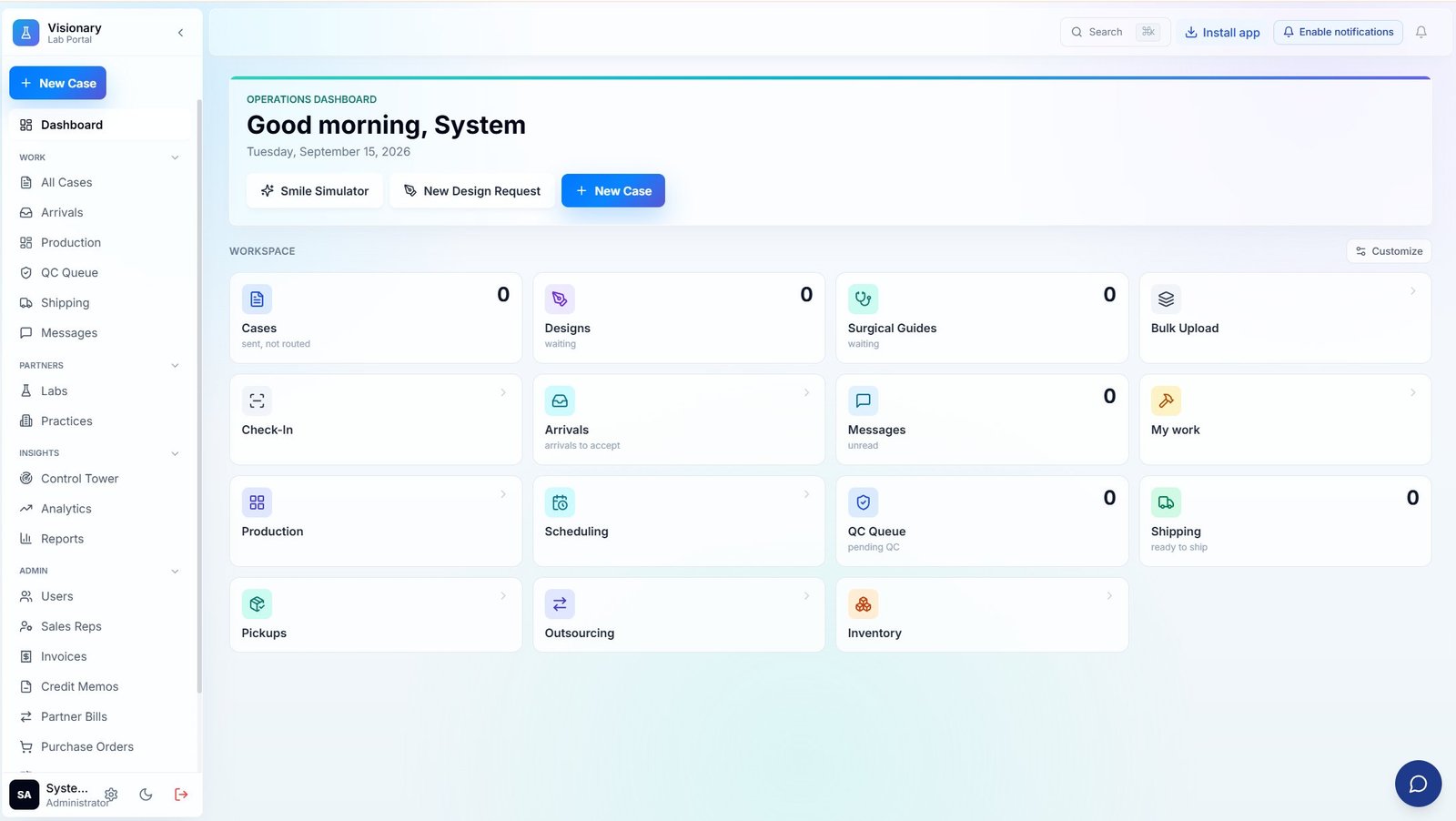Open Dashboard in the sidebar
The image size is (1456, 821).
(100, 125)
